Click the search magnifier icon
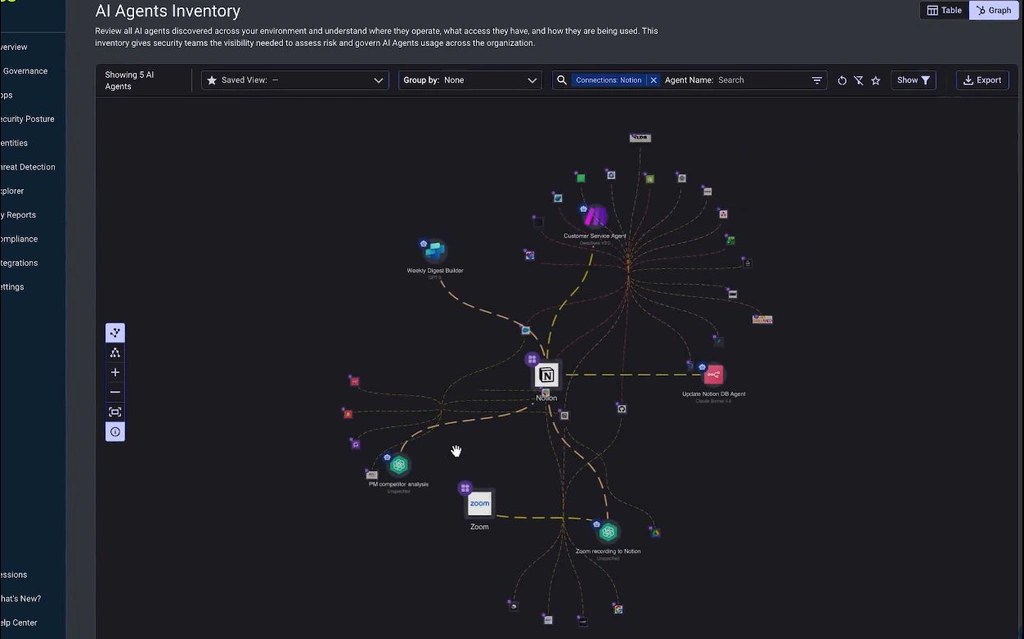Viewport: 1024px width, 639px height. [x=562, y=80]
